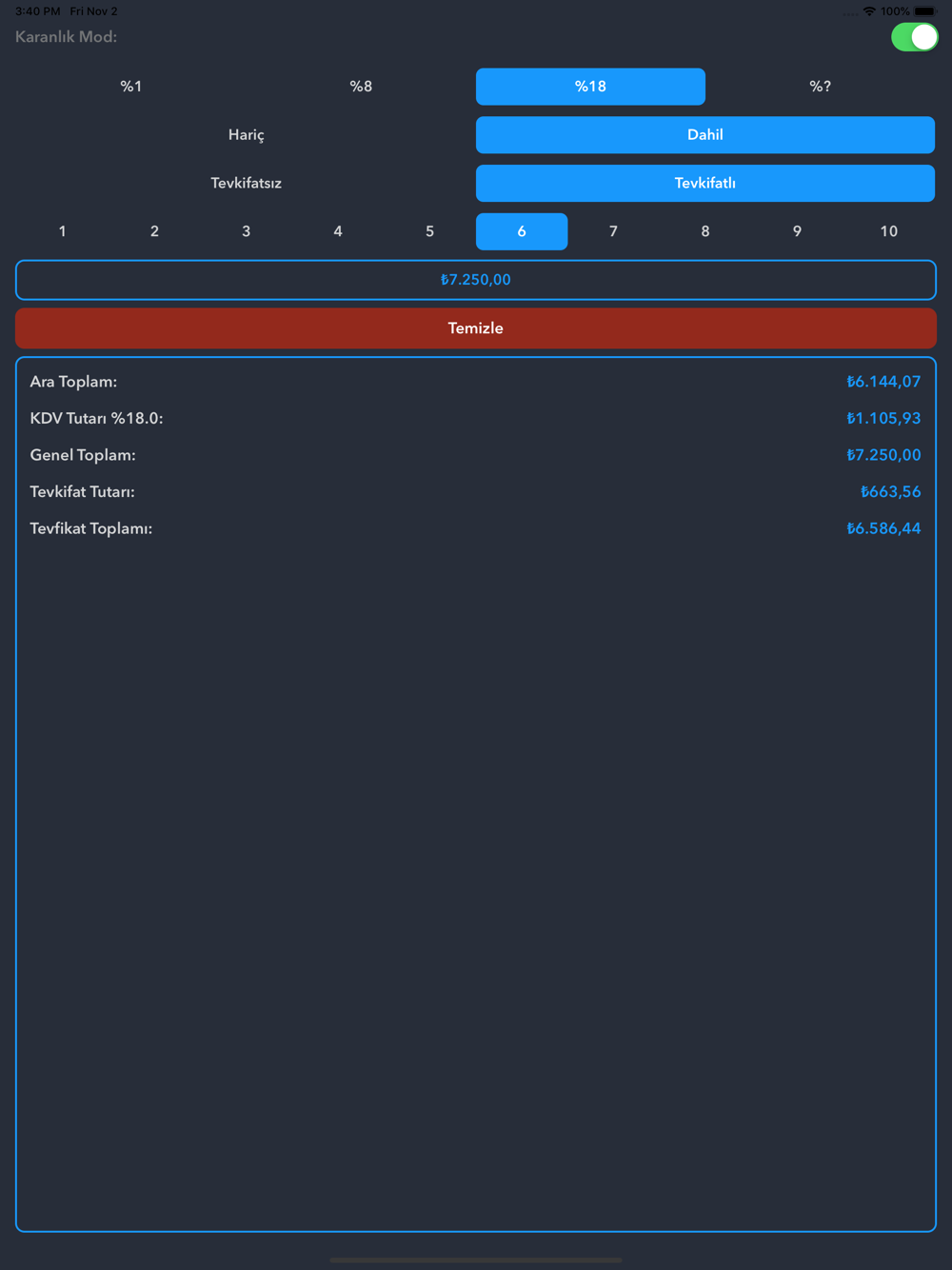Set tevkifat ratio to 9

pyautogui.click(x=797, y=231)
